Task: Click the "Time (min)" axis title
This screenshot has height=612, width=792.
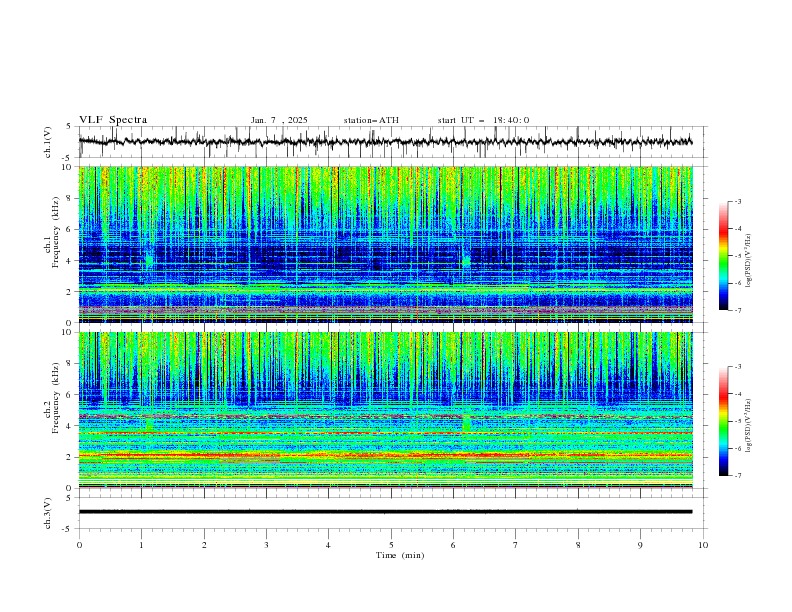Action: pos(400,555)
